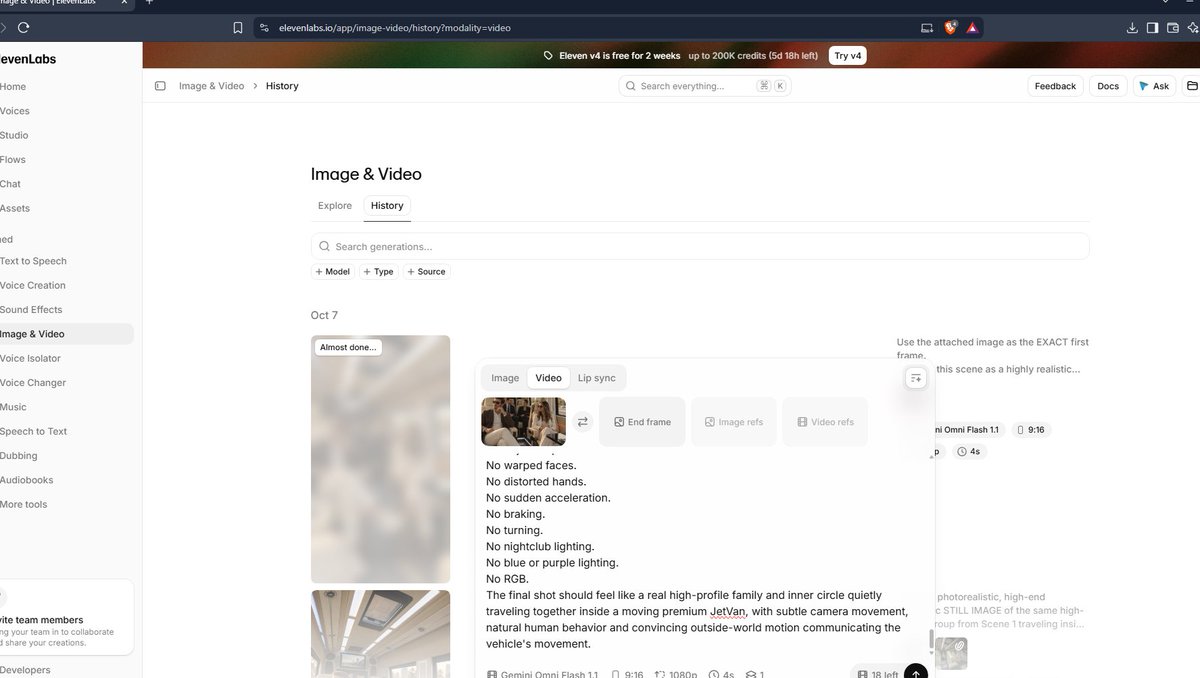Add an End frame
This screenshot has height=678, width=1200.
click(x=642, y=422)
